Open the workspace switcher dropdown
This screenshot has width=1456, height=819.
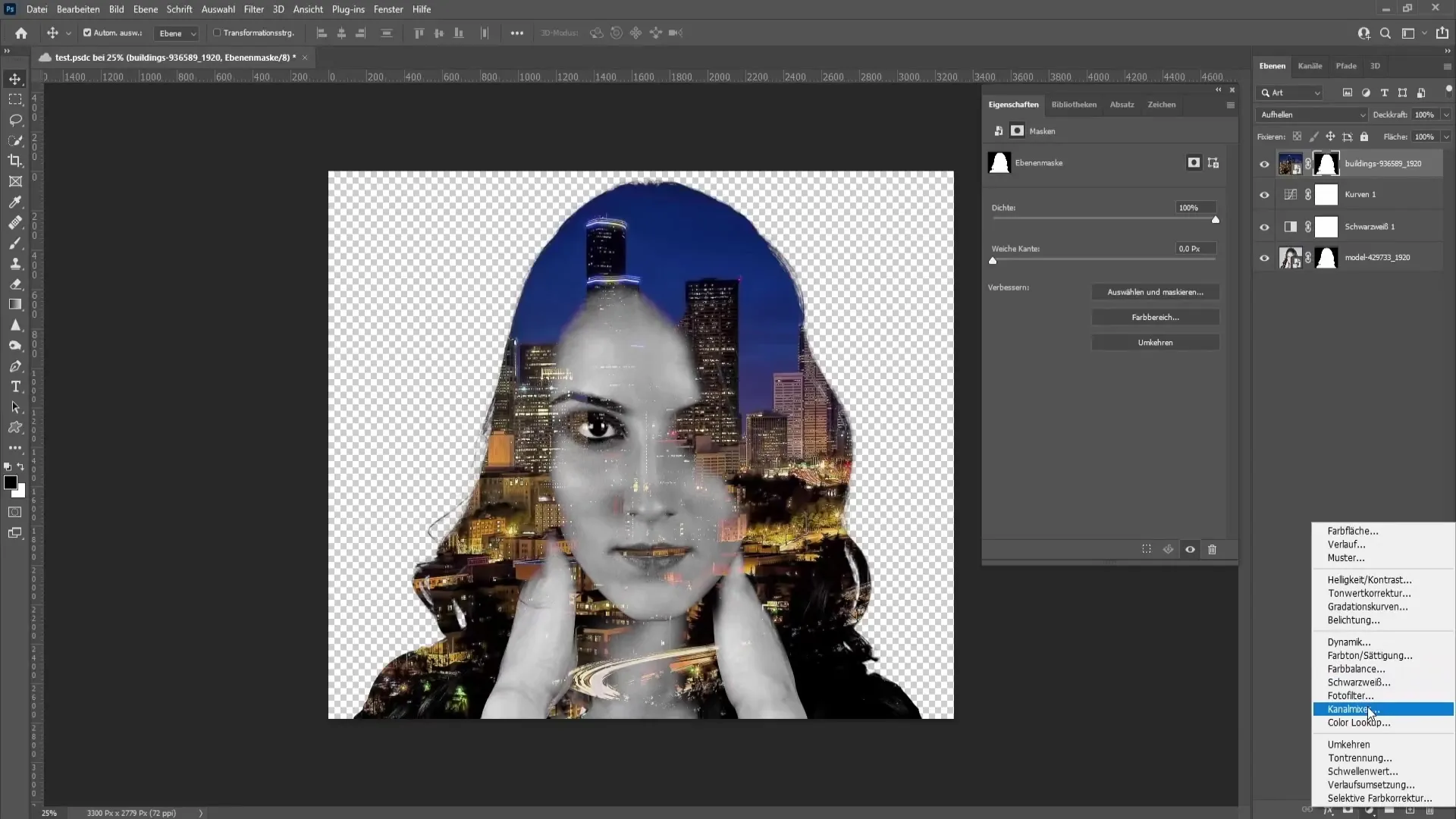[1413, 33]
